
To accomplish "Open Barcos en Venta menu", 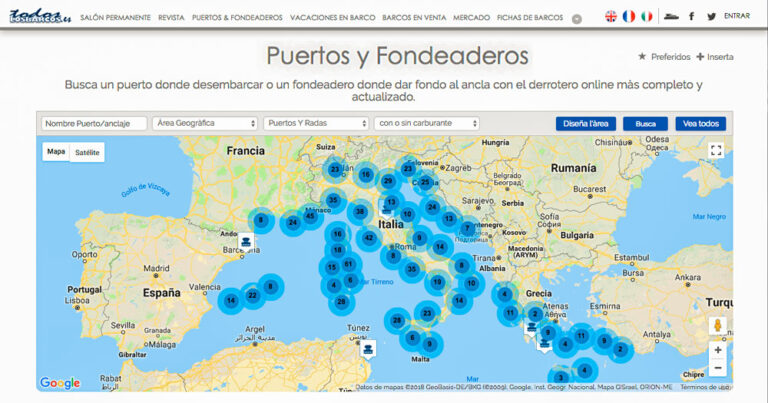I will click(414, 18).
